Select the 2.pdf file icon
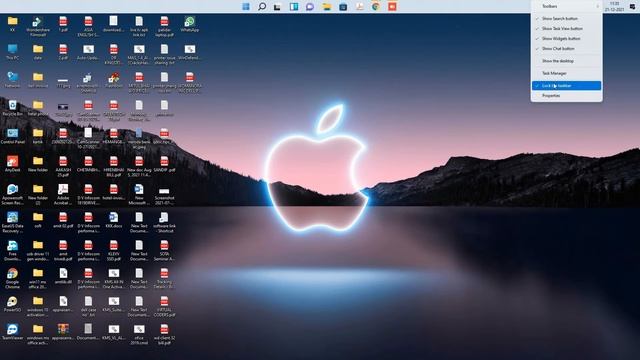The height and width of the screenshot is (360, 640). coord(63,52)
